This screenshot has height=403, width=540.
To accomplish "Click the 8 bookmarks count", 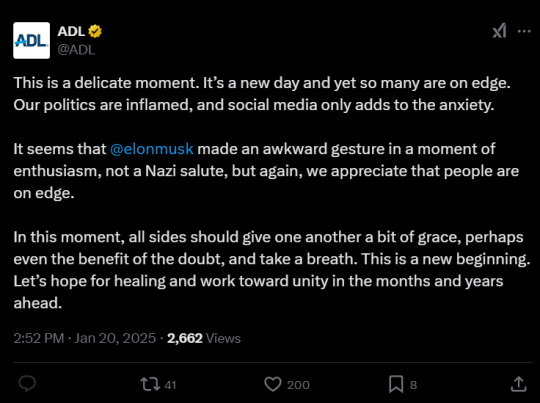I will coord(413,385).
